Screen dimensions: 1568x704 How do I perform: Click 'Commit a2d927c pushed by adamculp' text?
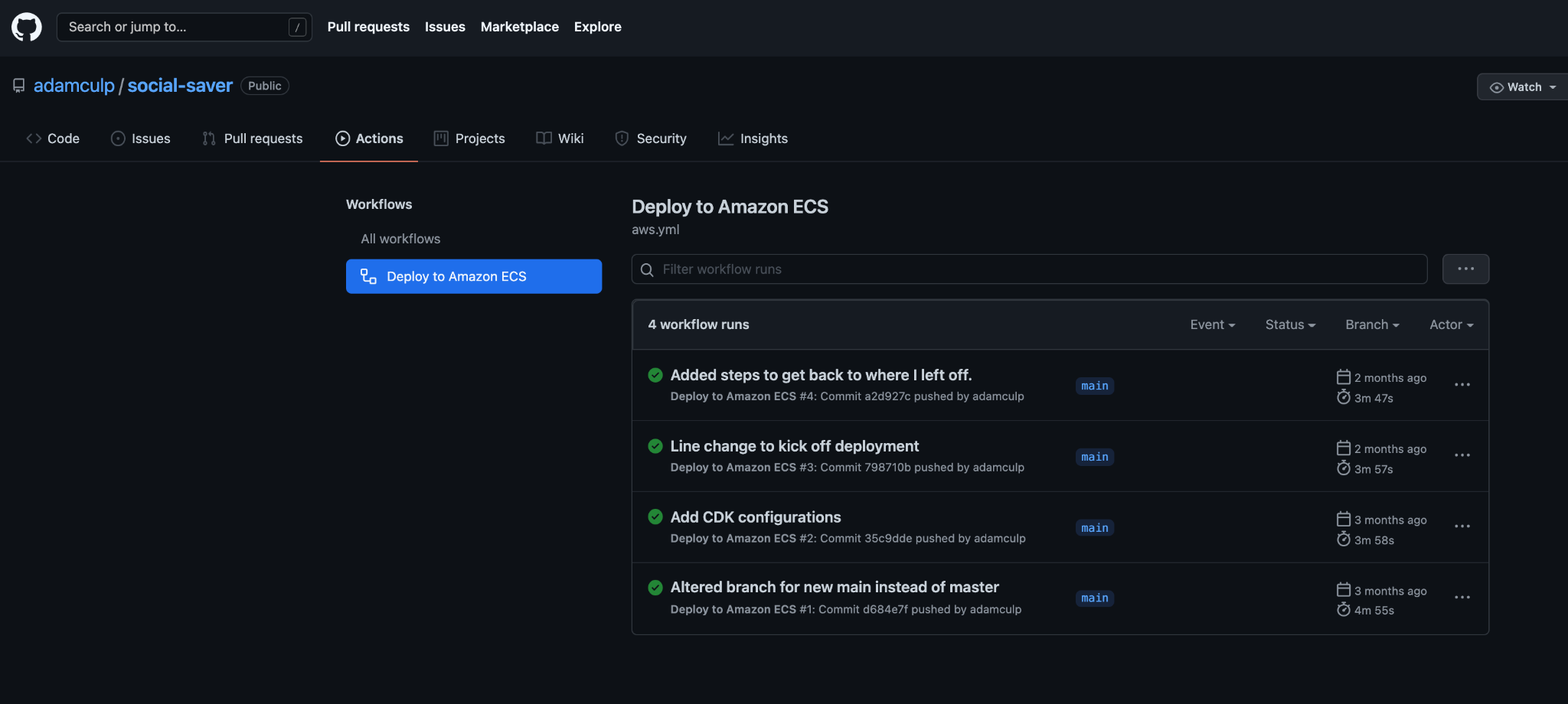click(922, 396)
